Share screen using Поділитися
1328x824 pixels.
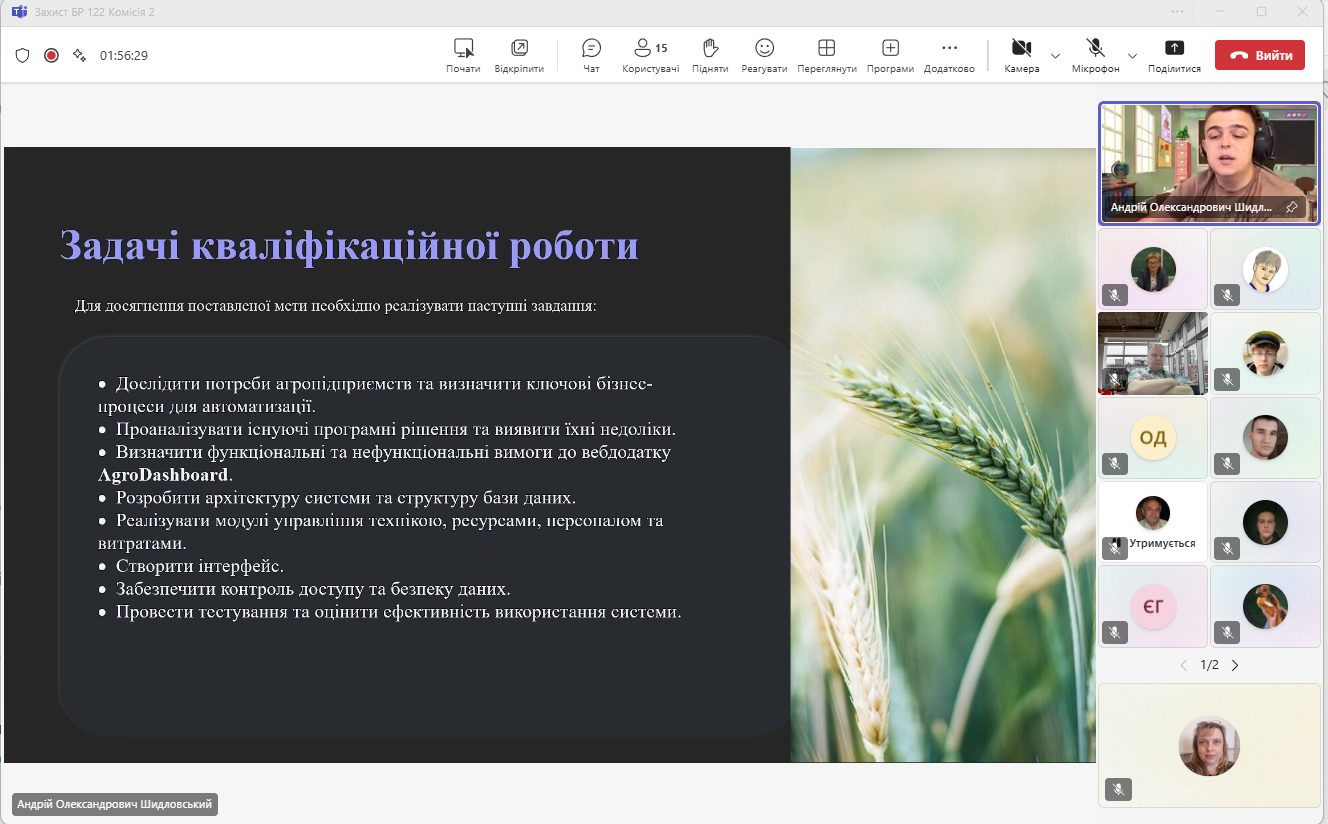[x=1174, y=55]
